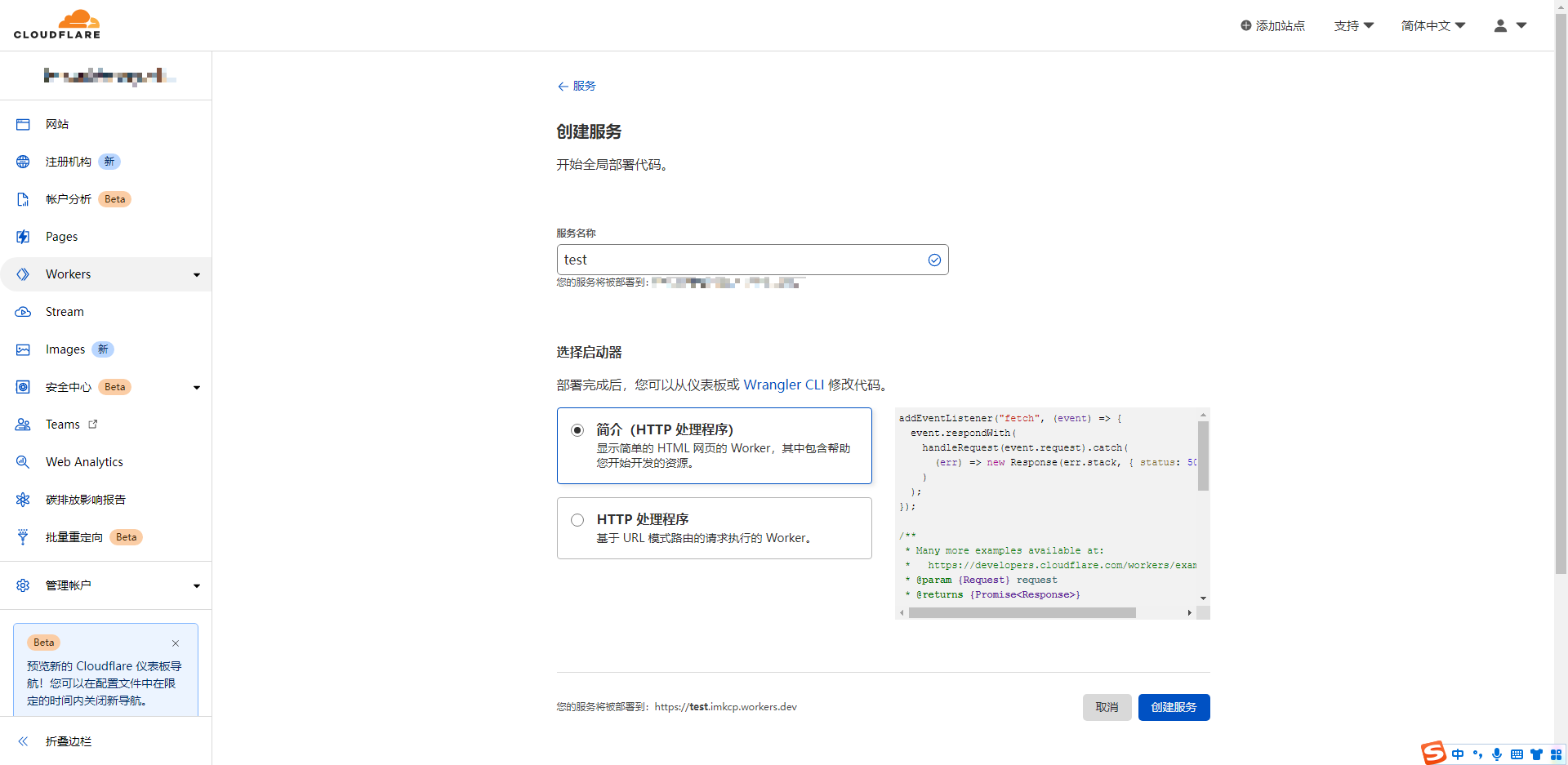Click the Cloudflare logo in the header
The height and width of the screenshot is (765, 1568).
click(x=57, y=24)
